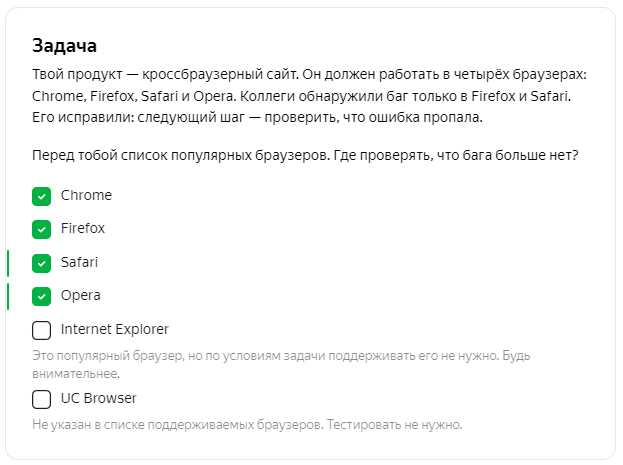This screenshot has height=465, width=623.
Task: Uncheck the Chrome checkbox
Action: (41, 196)
